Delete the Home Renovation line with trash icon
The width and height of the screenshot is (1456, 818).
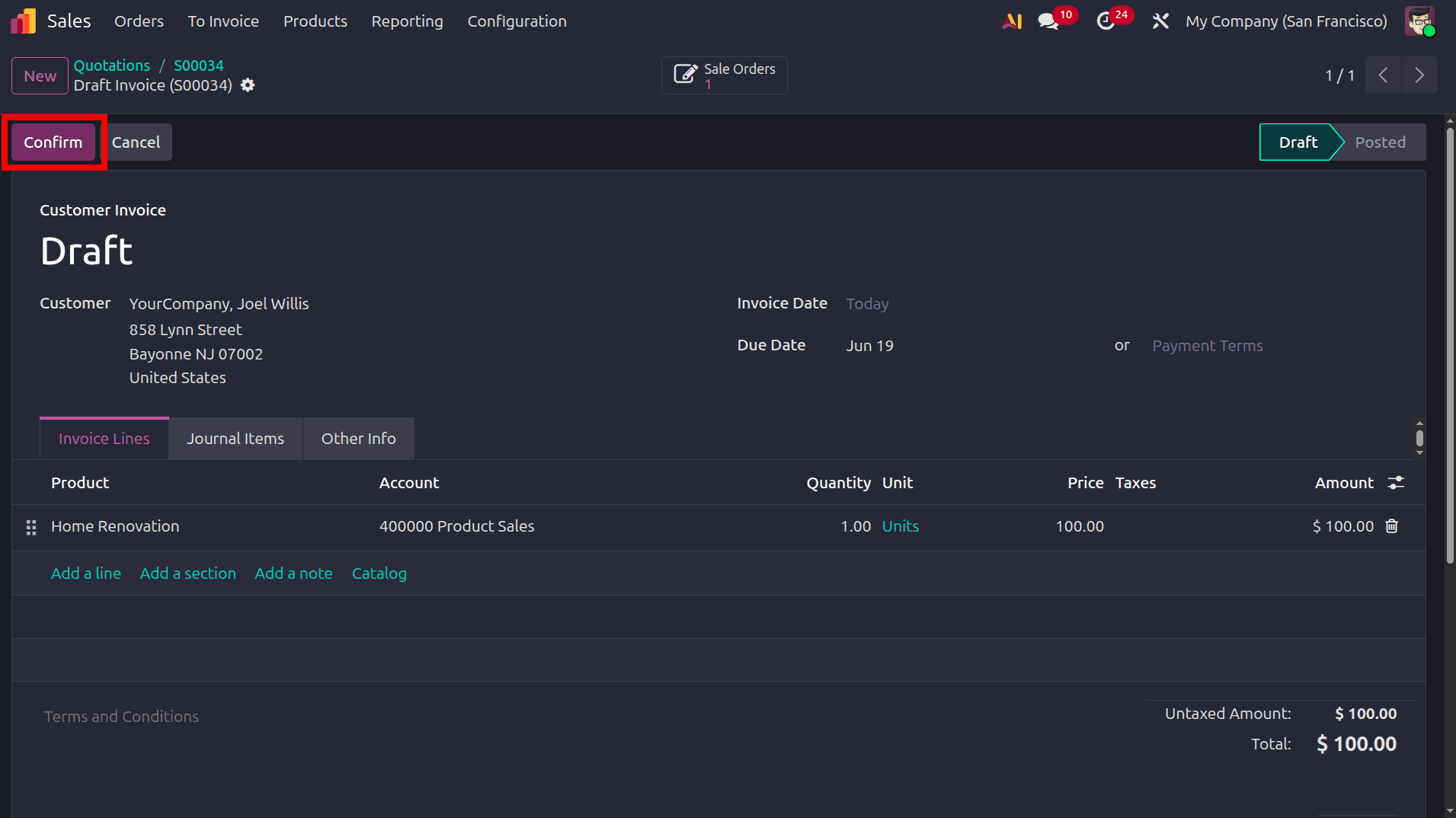tap(1392, 526)
